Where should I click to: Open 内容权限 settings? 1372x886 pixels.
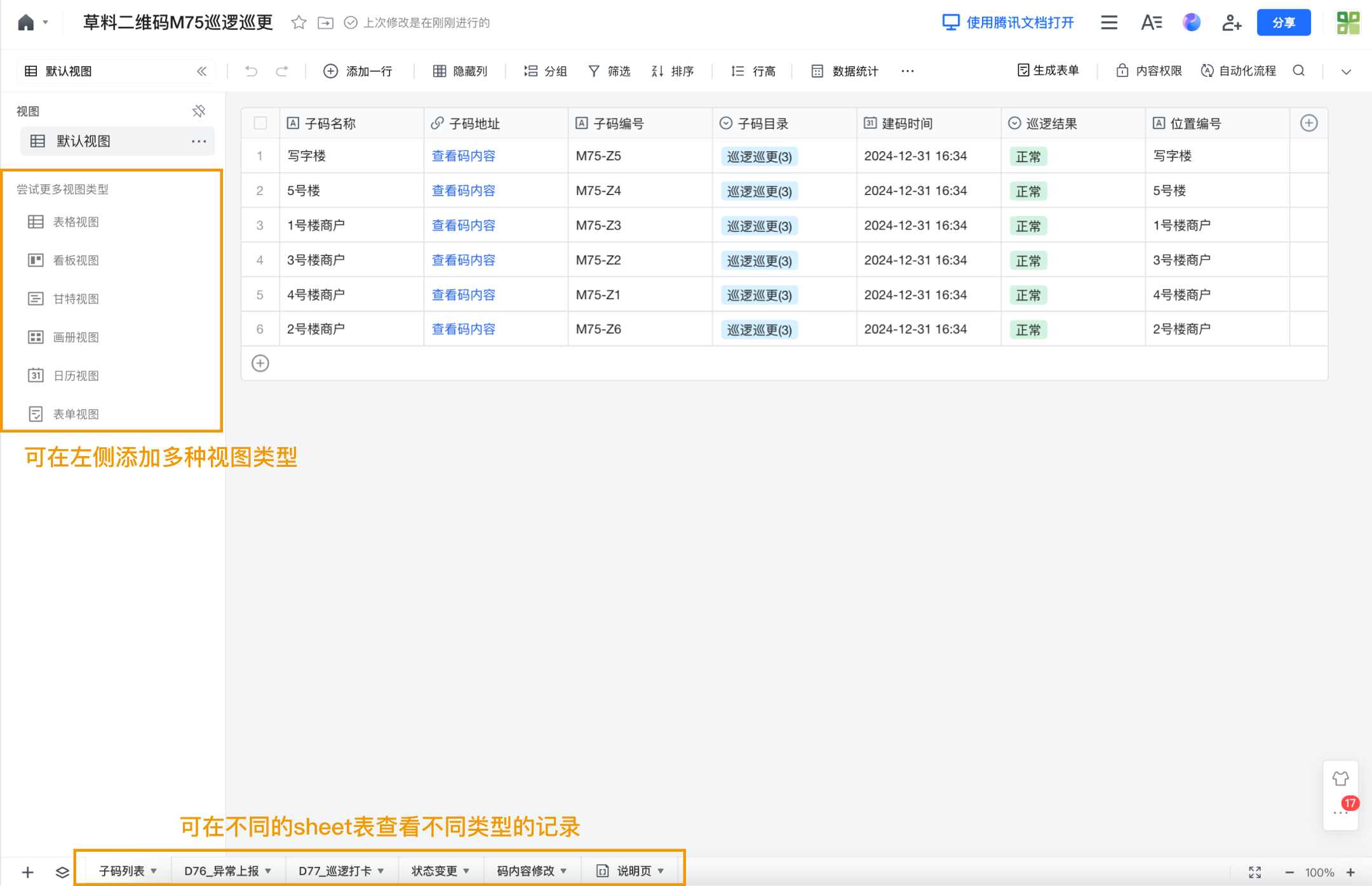coord(1149,70)
